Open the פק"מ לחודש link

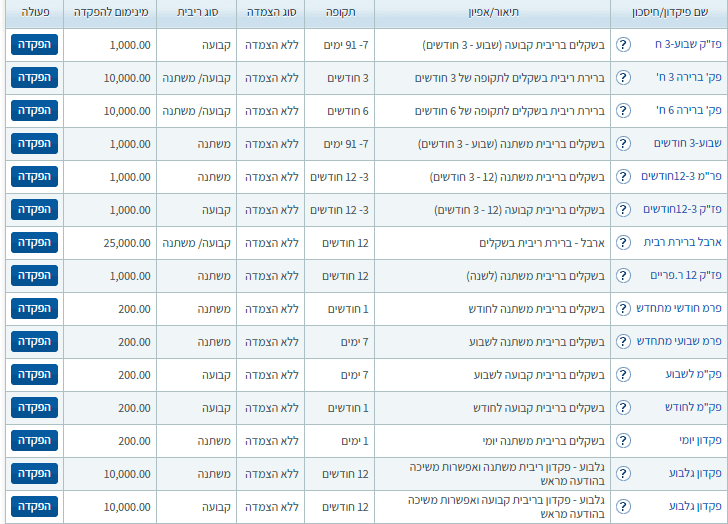[693, 407]
